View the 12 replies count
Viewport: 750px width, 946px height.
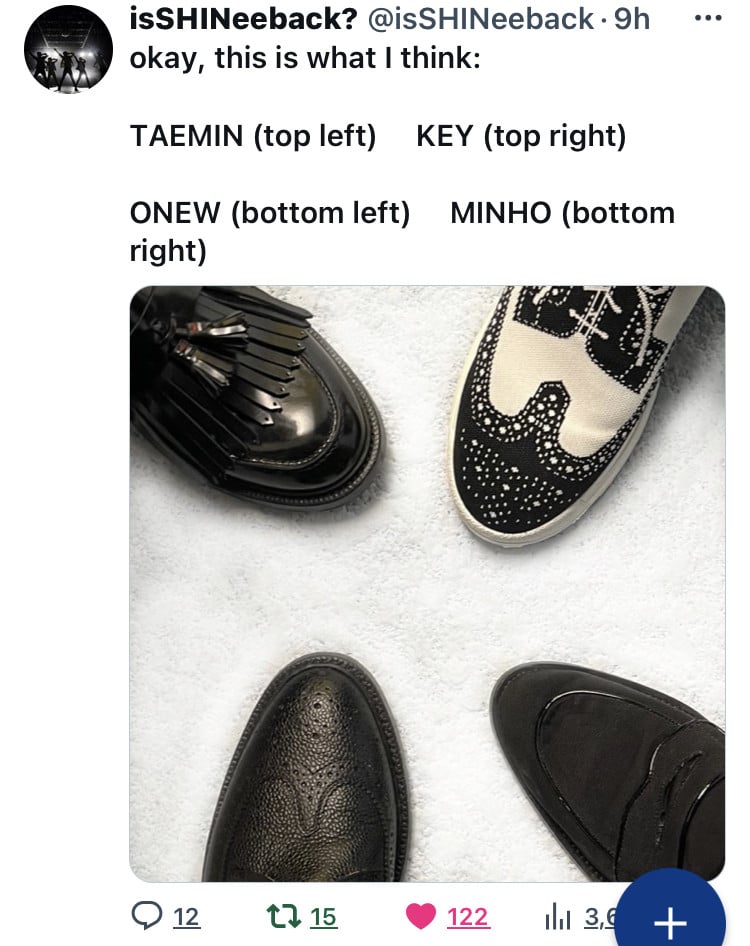tap(186, 917)
